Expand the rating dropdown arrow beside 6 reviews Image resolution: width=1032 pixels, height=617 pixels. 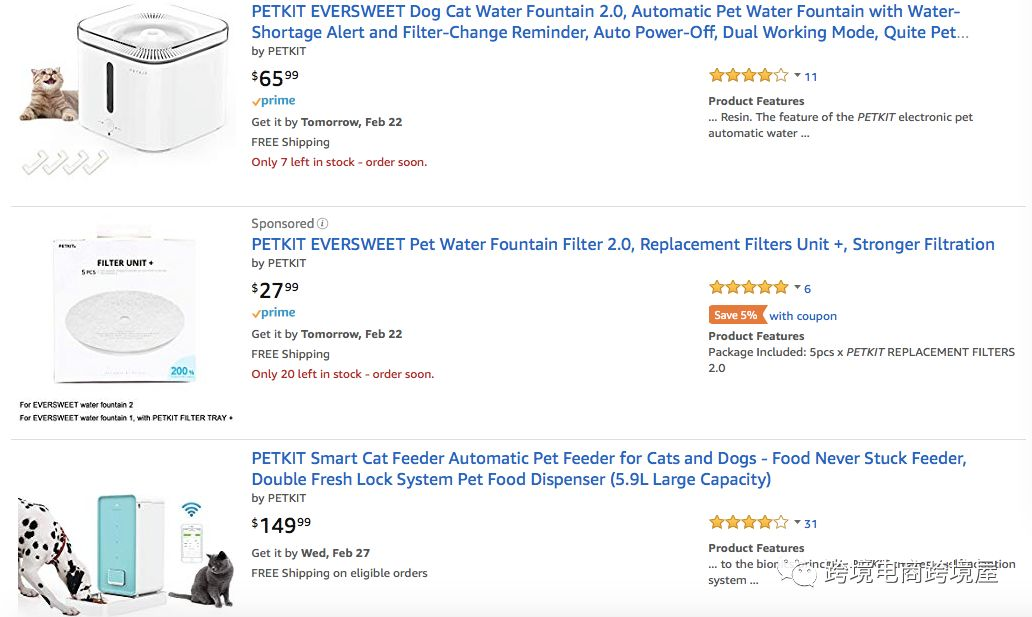[x=797, y=288]
